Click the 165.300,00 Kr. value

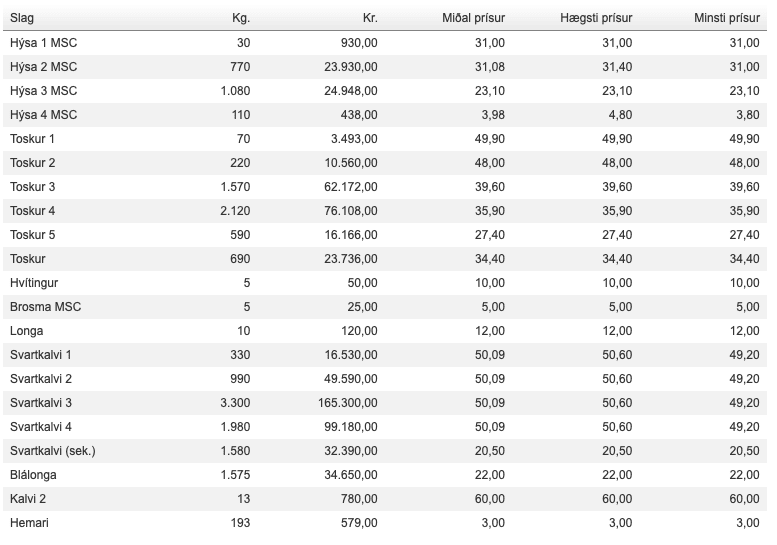(346, 403)
